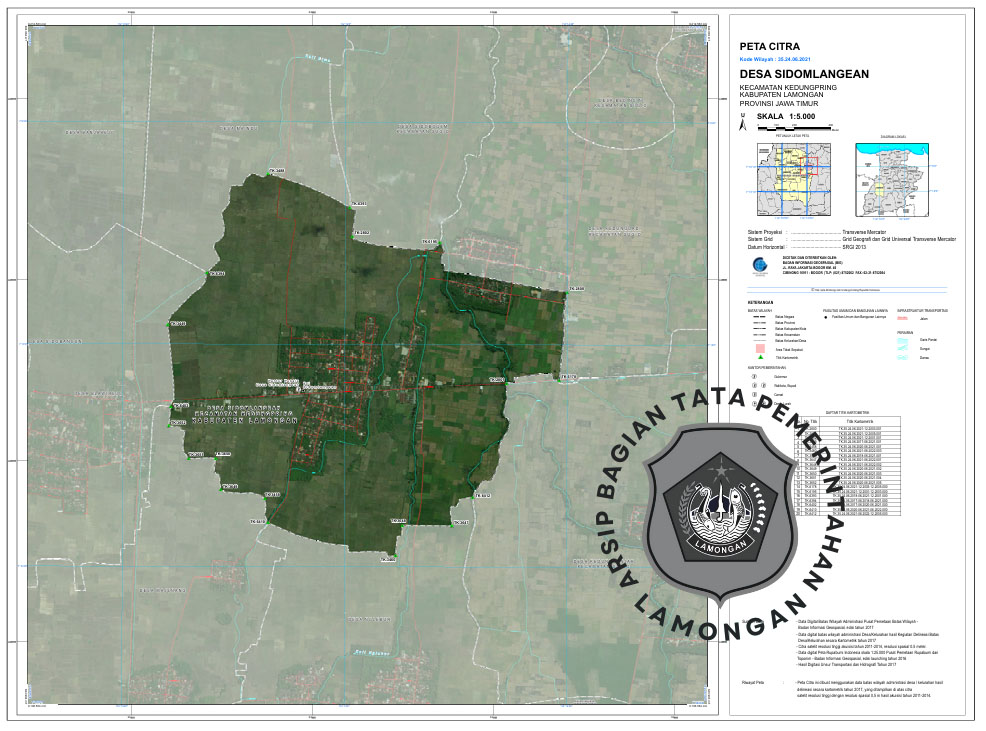Click the north arrow compass icon
The height and width of the screenshot is (731, 986).
(742, 120)
